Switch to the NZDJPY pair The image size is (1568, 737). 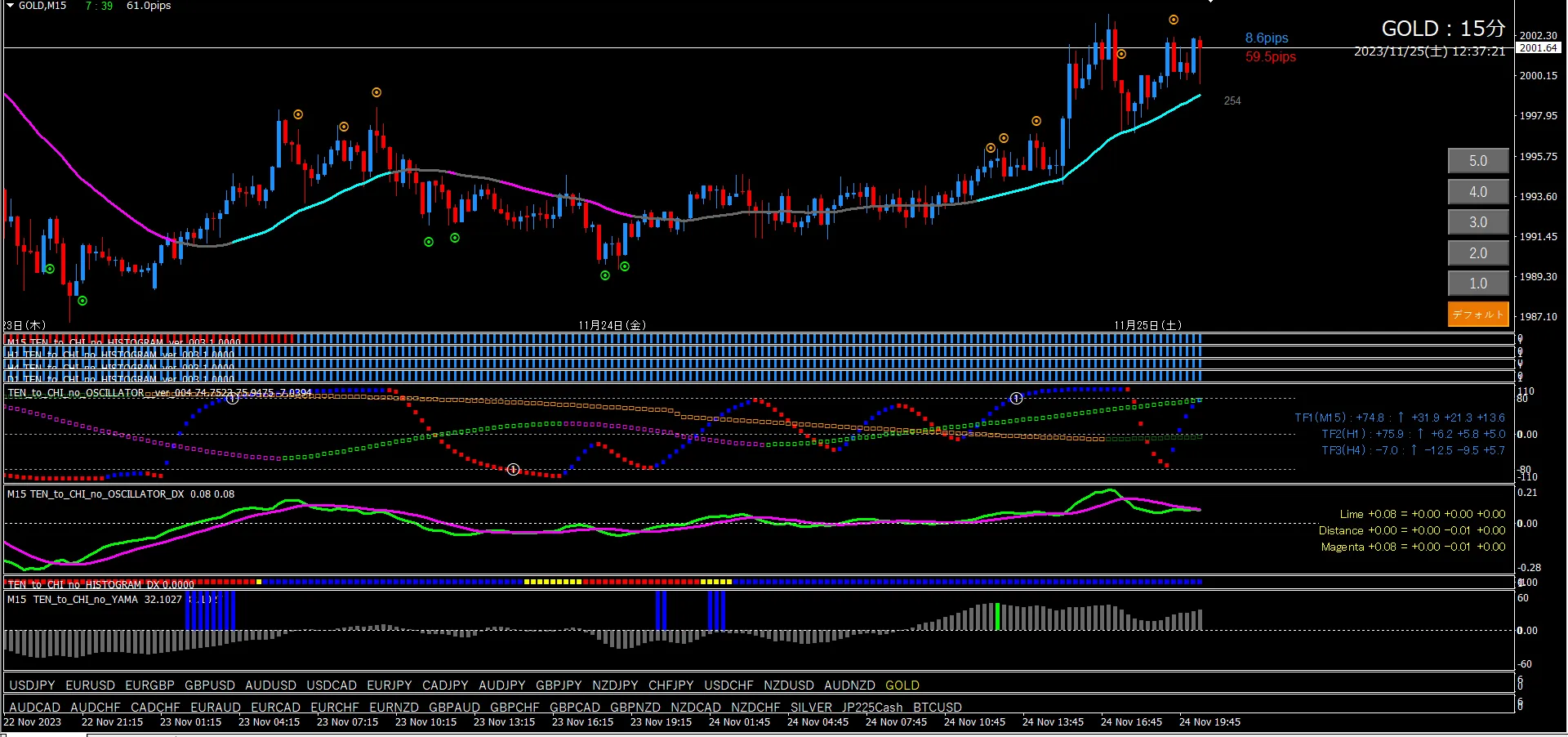pyautogui.click(x=616, y=686)
